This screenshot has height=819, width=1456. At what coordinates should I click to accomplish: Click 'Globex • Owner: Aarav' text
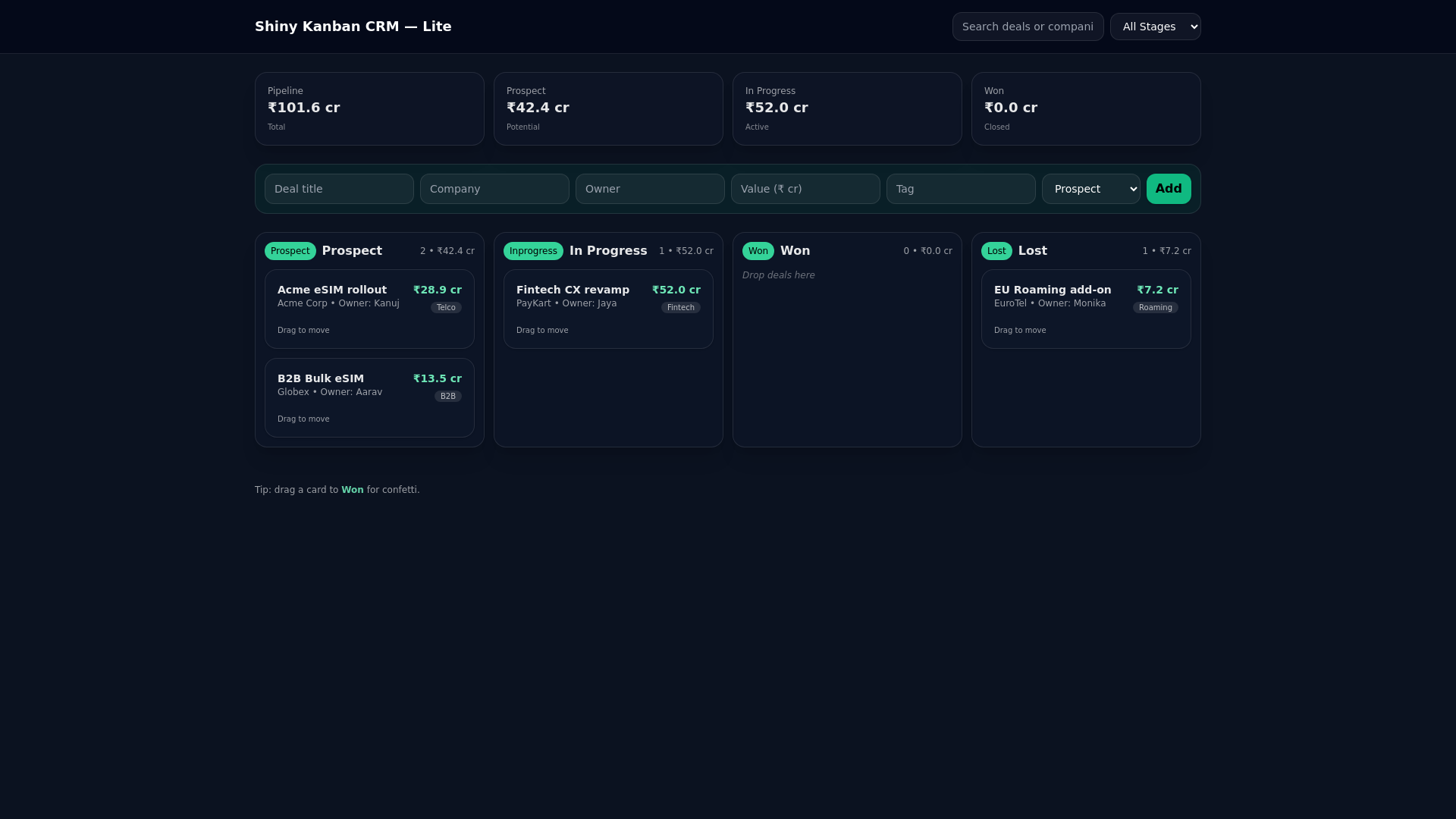(x=330, y=392)
